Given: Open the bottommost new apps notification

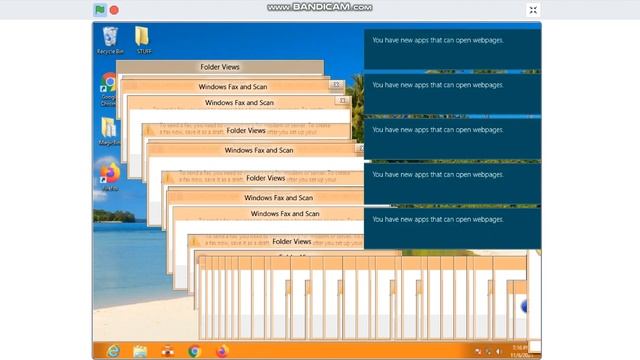Looking at the screenshot, I should 452,228.
